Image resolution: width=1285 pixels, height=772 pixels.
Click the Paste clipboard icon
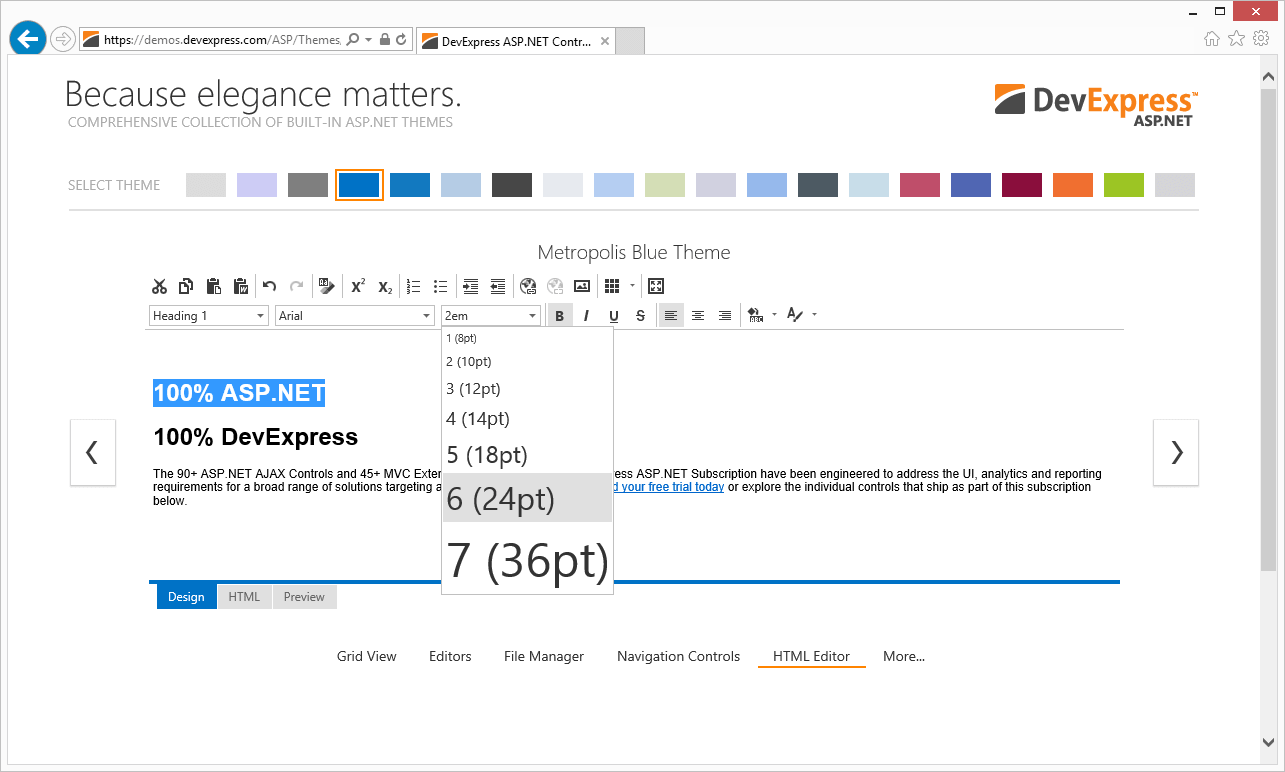pyautogui.click(x=213, y=286)
